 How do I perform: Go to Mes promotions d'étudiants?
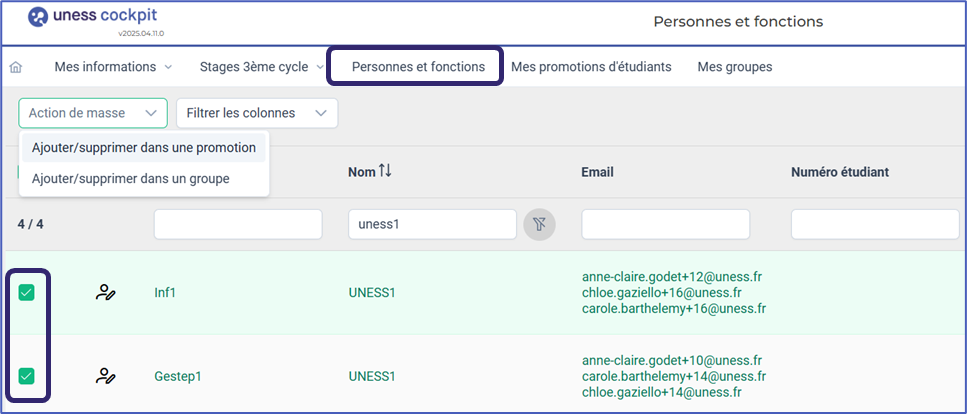[x=591, y=67]
